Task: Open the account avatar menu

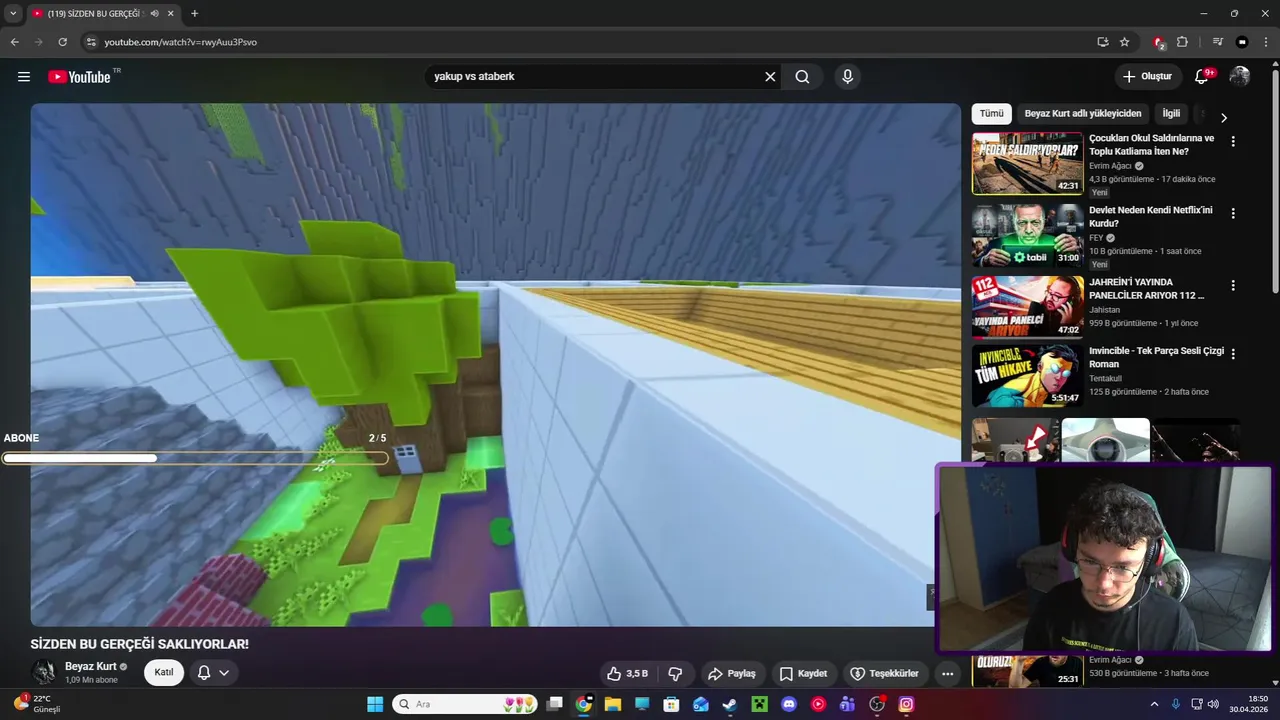Action: click(x=1240, y=77)
